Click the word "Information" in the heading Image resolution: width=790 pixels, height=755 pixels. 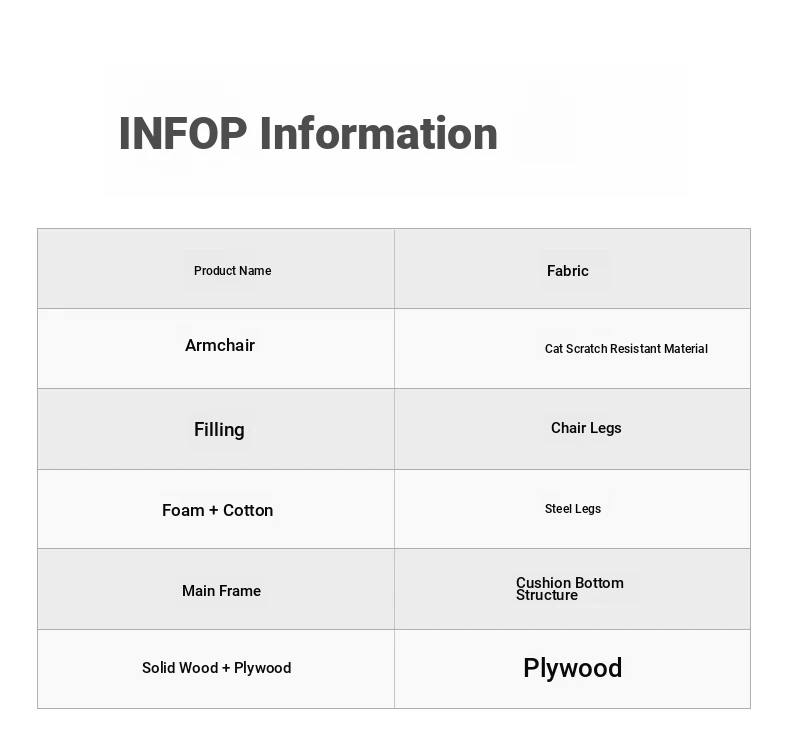378,134
